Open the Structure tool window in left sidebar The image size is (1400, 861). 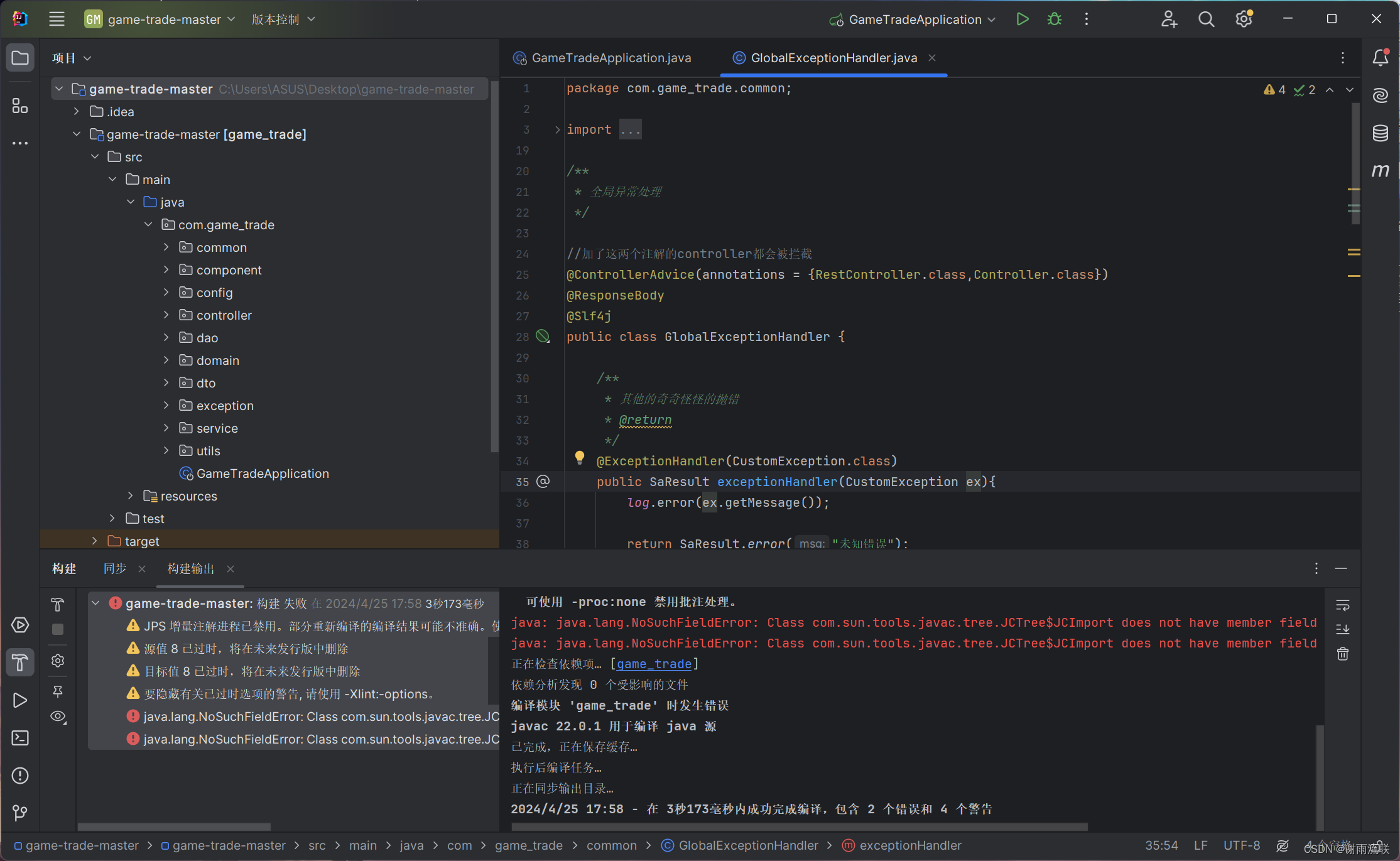pyautogui.click(x=20, y=106)
